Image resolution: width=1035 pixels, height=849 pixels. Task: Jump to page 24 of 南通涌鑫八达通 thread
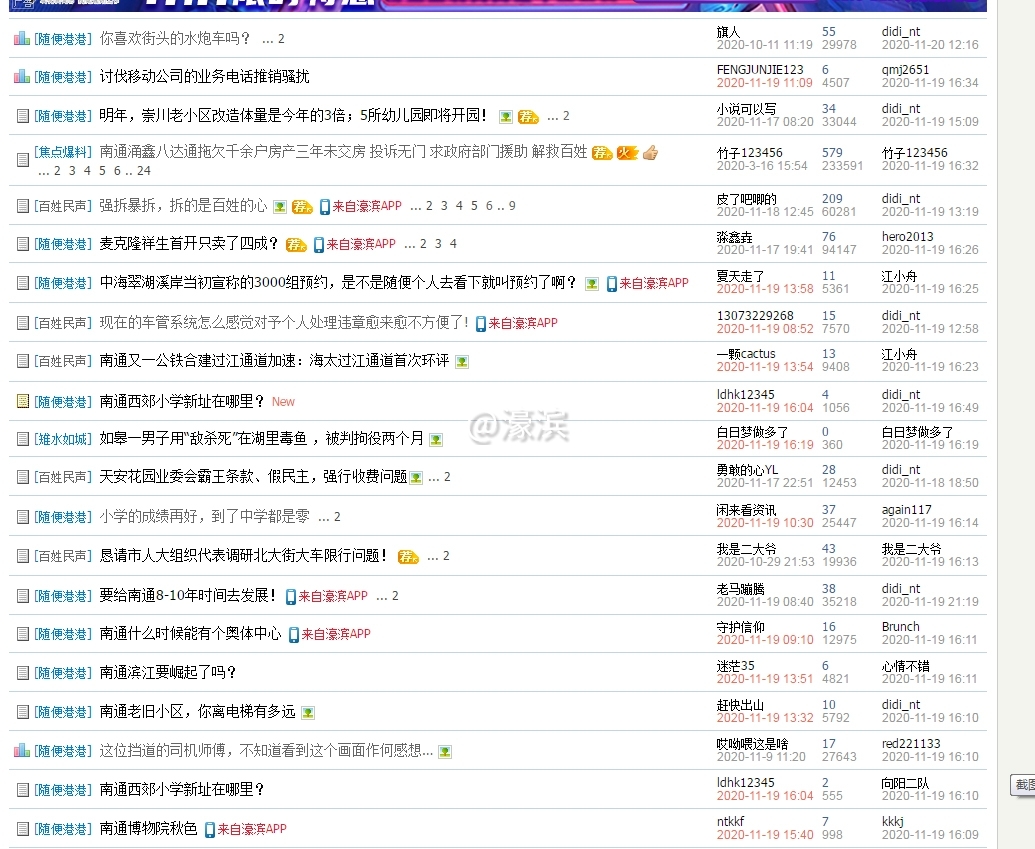point(143,171)
